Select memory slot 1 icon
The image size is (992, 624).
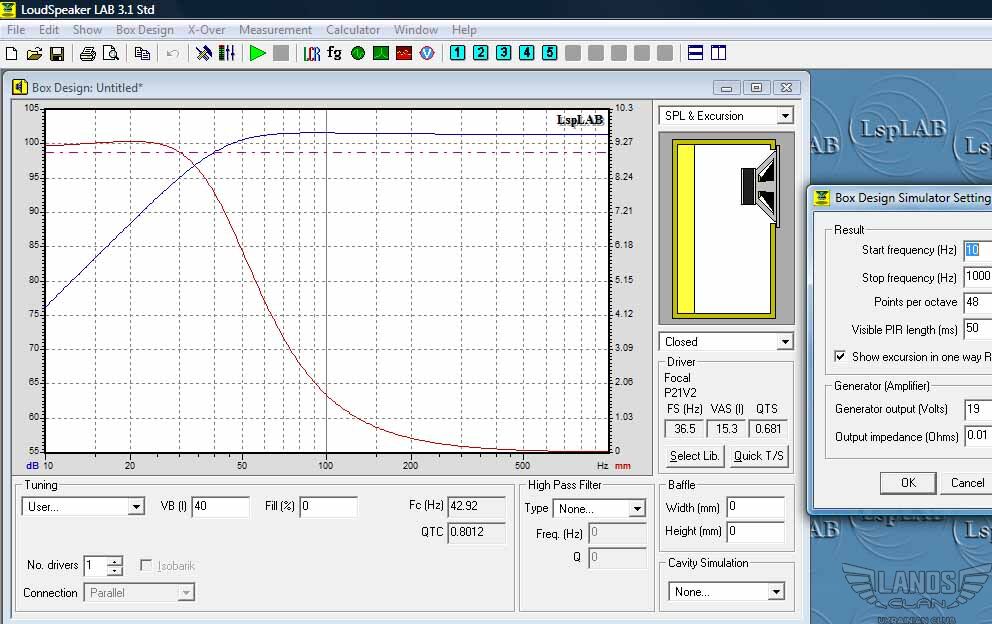457,53
